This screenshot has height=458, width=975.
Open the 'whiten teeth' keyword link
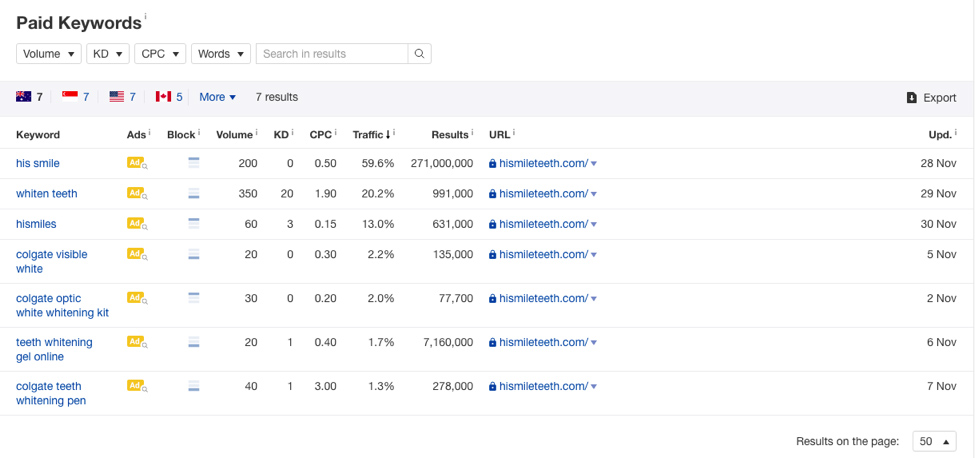pyautogui.click(x=47, y=193)
